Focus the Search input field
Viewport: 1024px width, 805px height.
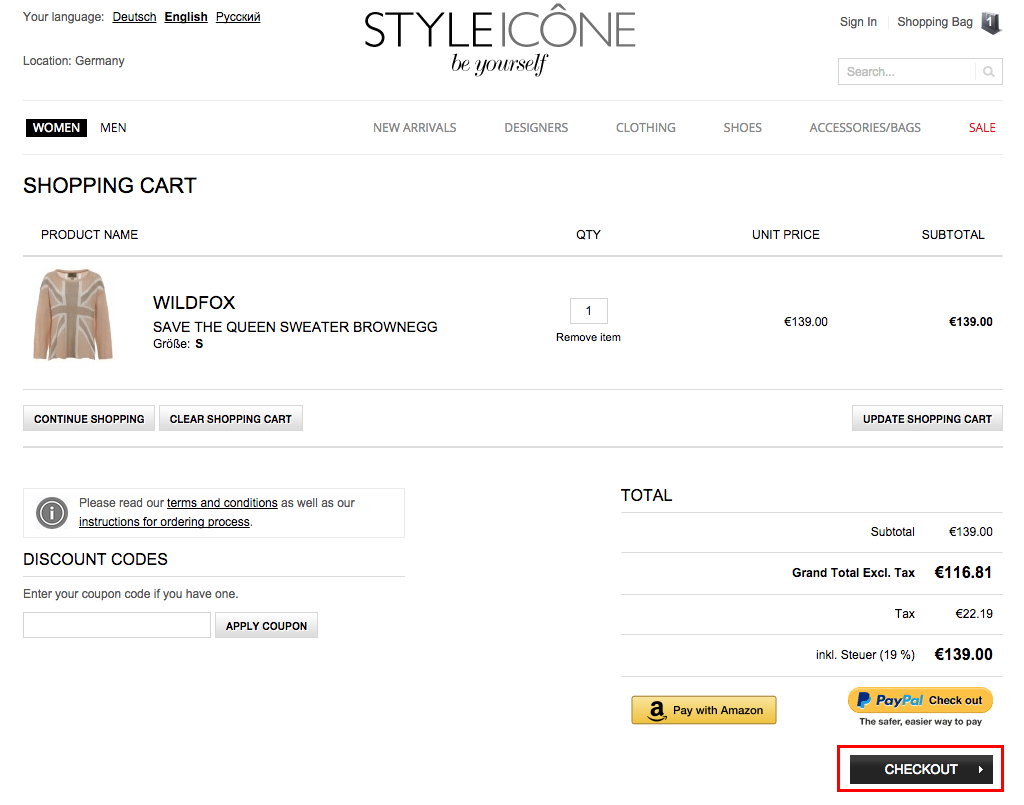pyautogui.click(x=907, y=72)
